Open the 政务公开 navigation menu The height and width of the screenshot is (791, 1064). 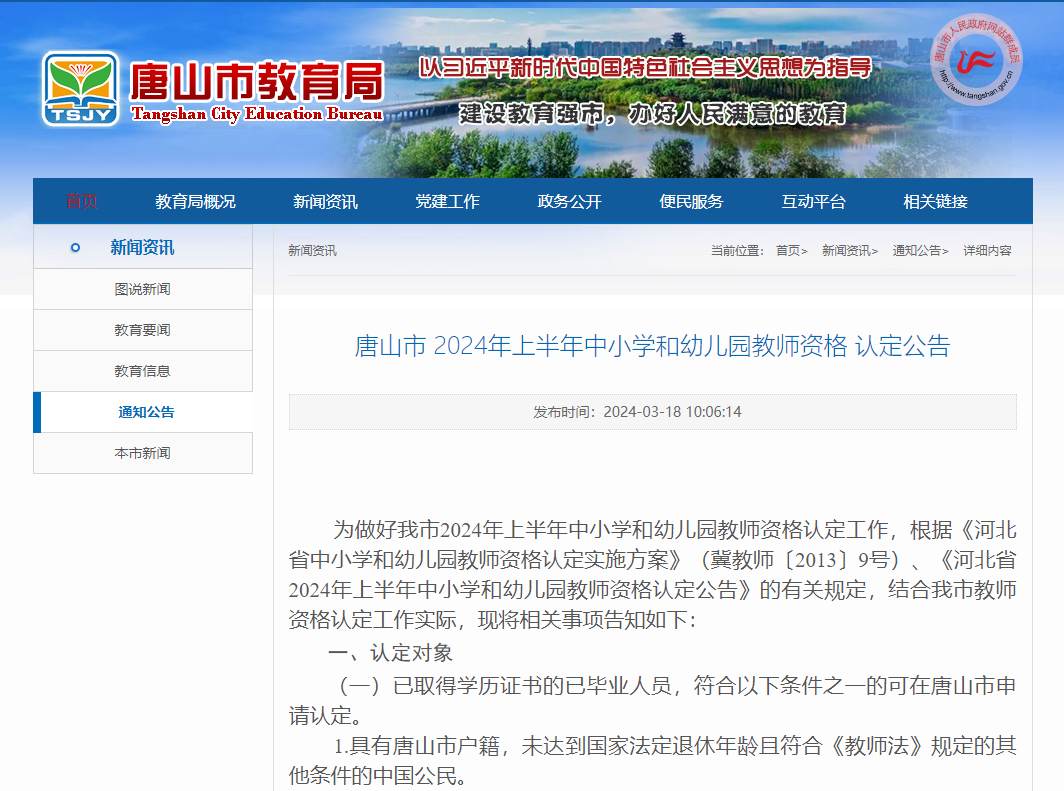coord(573,200)
